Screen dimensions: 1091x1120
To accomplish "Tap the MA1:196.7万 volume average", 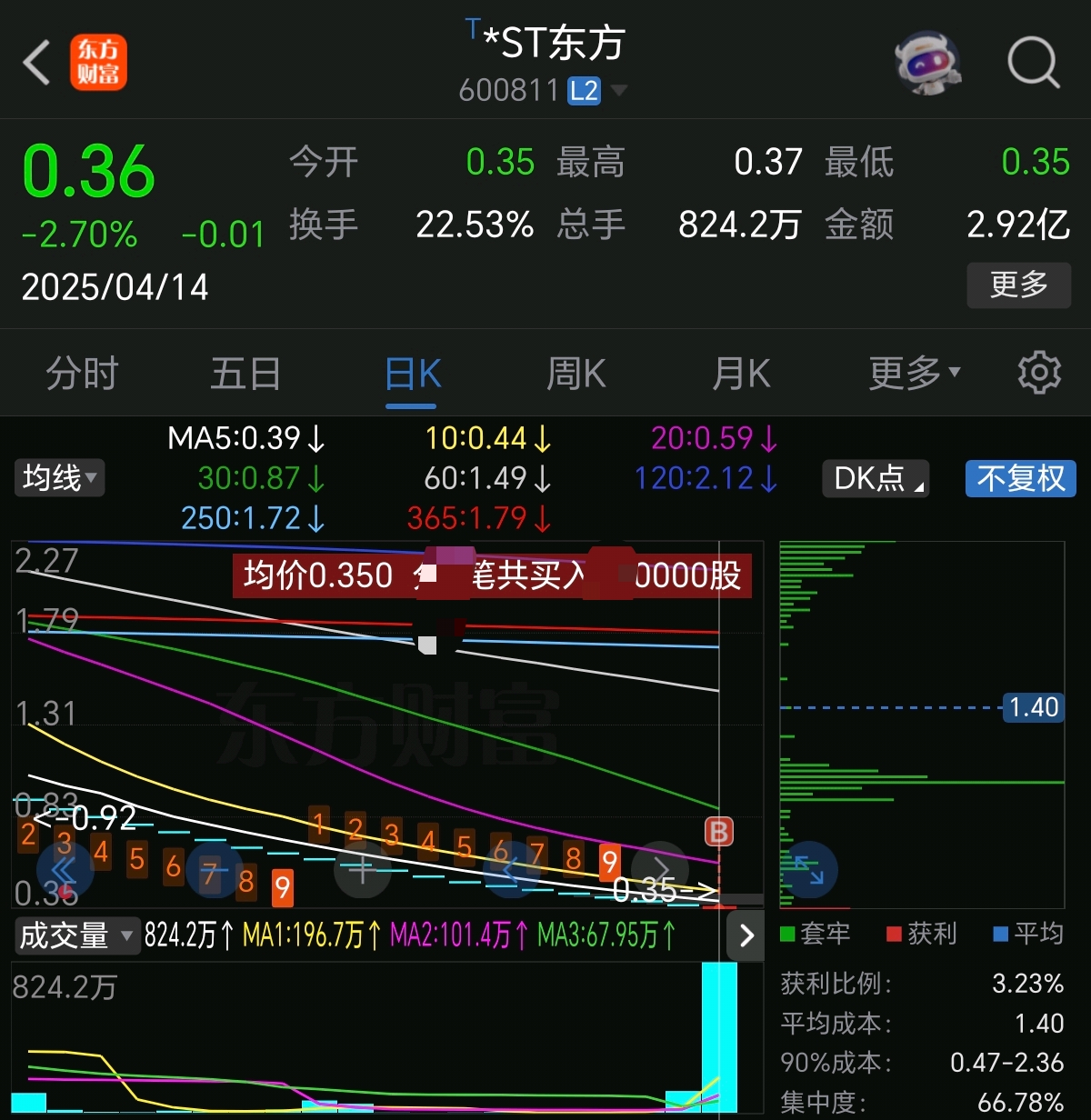I will (x=311, y=935).
